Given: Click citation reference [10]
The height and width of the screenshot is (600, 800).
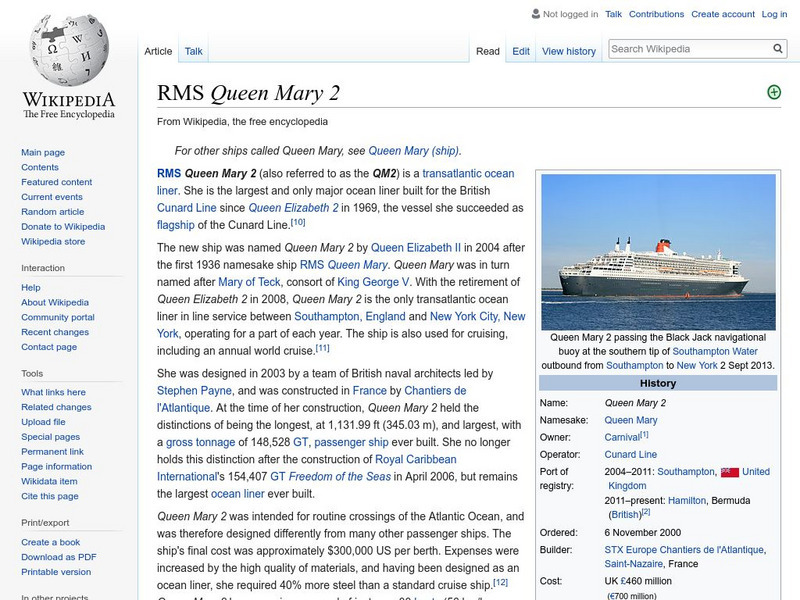Looking at the screenshot, I should 298,222.
